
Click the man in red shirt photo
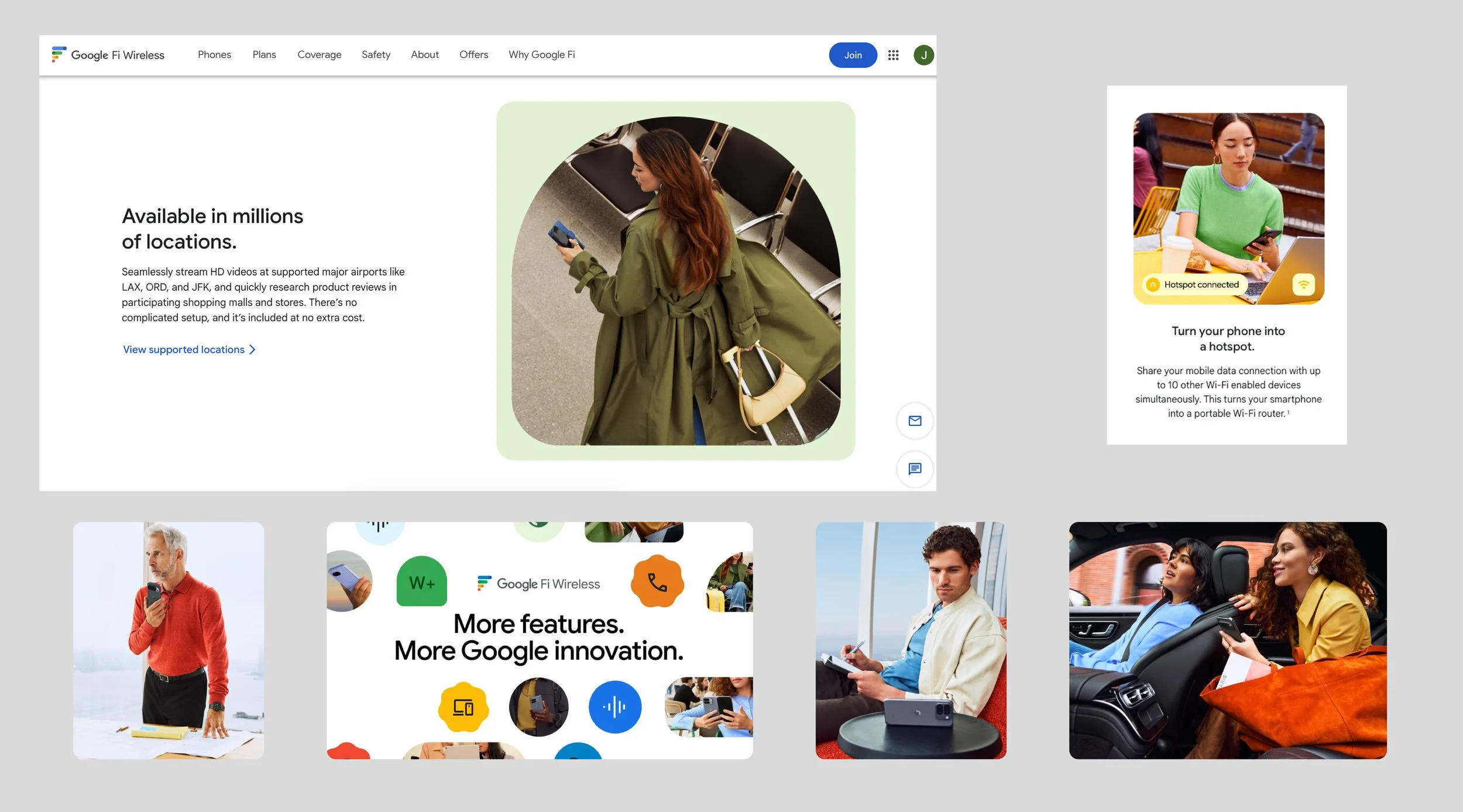tap(168, 641)
